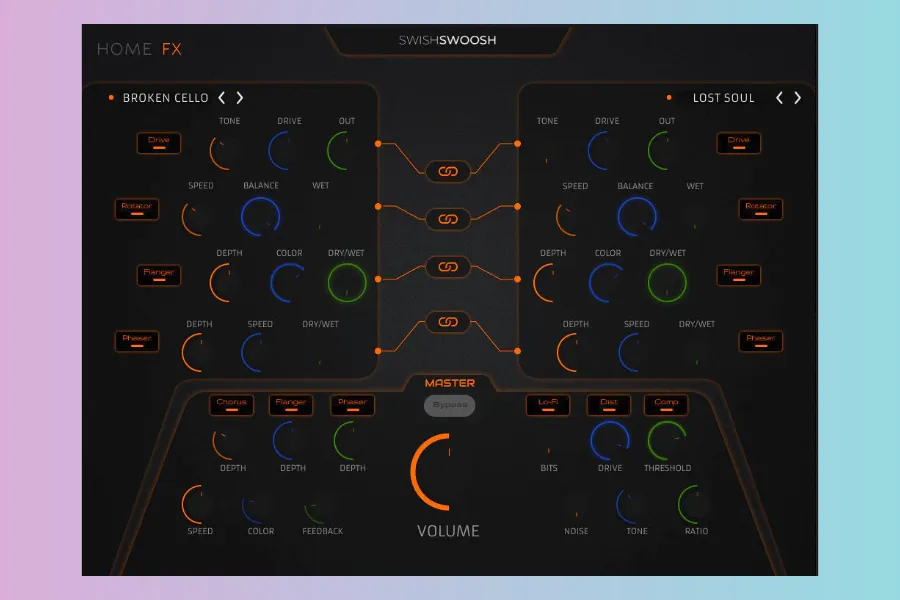Click the left green DRY/WET Flanger knob

tap(347, 283)
